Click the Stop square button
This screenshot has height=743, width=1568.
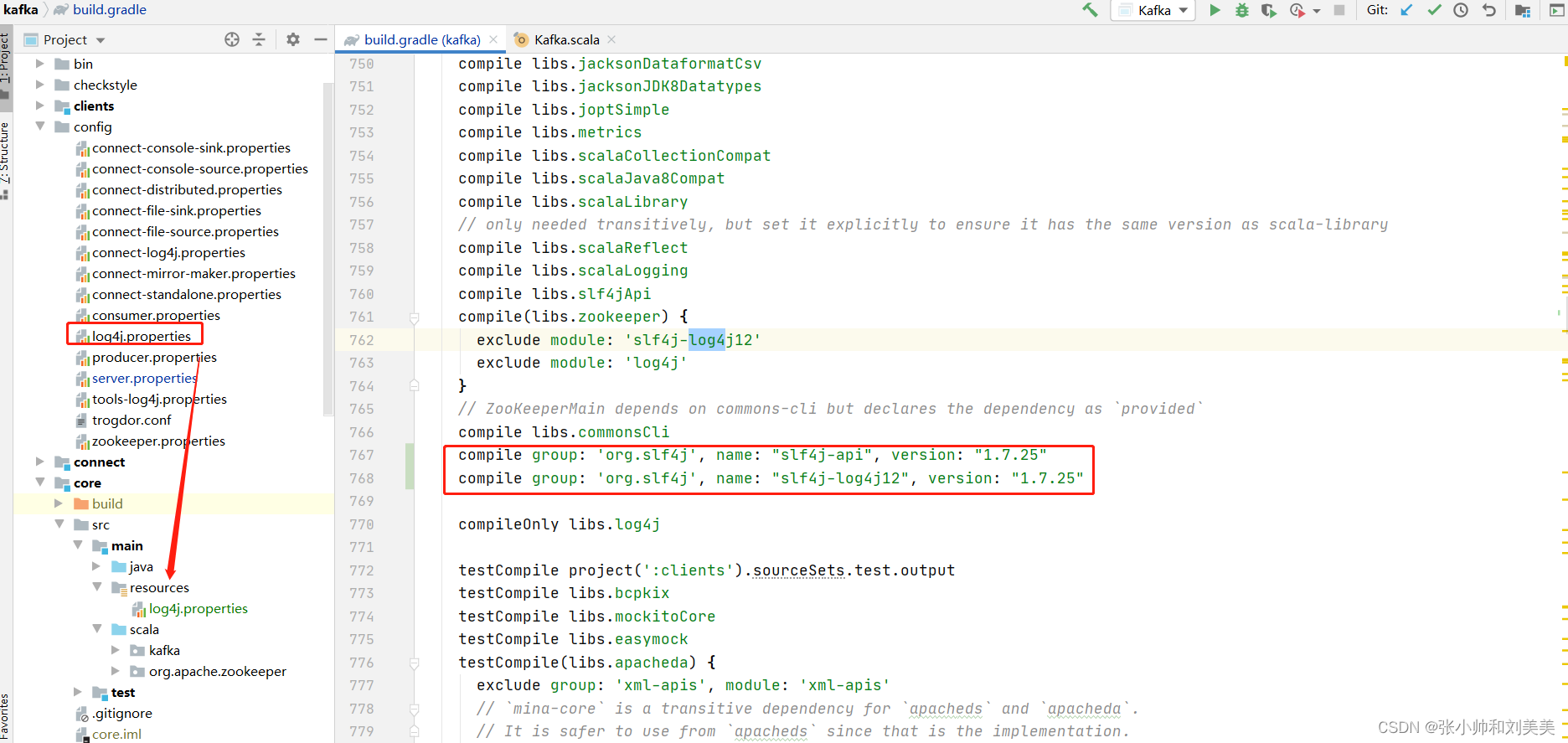point(1339,10)
